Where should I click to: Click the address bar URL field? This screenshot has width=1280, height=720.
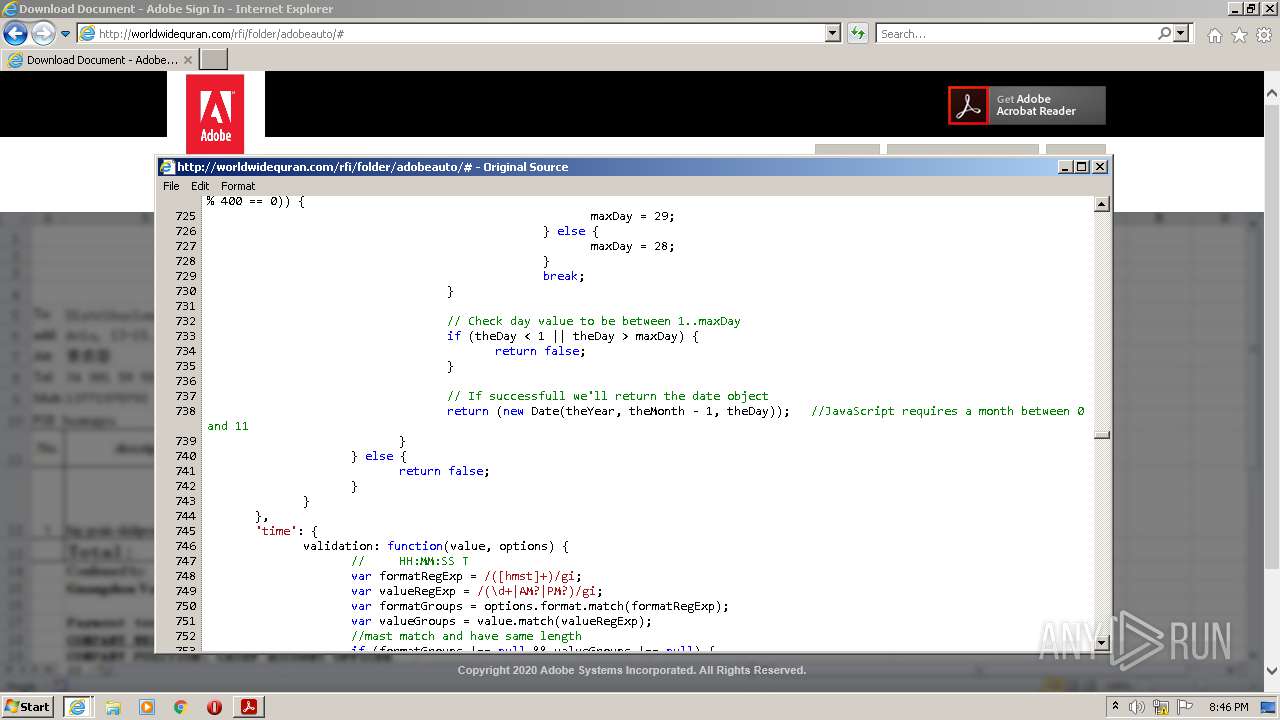[x=451, y=33]
